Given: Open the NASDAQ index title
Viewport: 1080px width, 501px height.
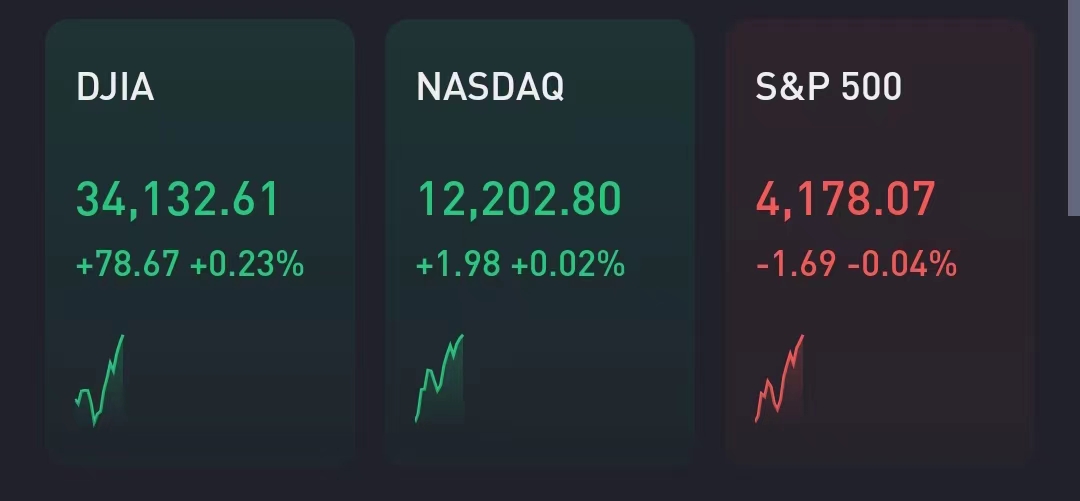Looking at the screenshot, I should coord(490,88).
